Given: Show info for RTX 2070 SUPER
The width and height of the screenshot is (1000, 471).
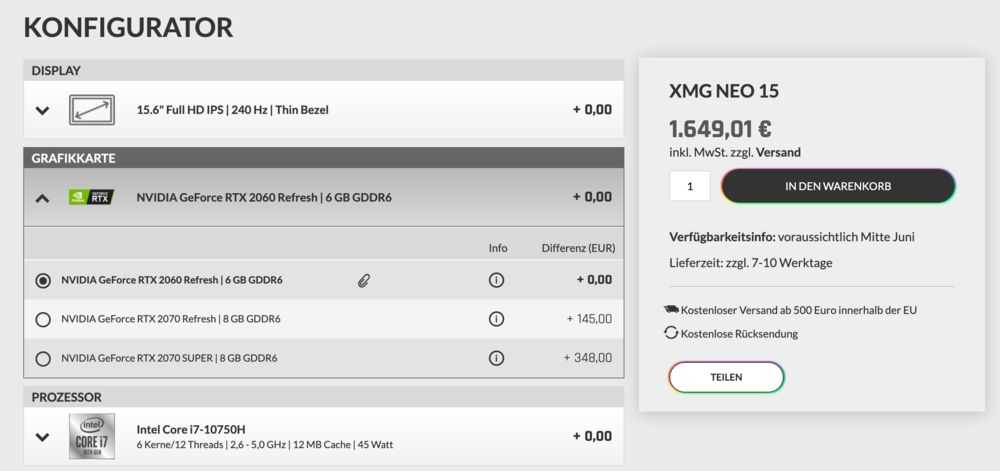Looking at the screenshot, I should (x=496, y=358).
